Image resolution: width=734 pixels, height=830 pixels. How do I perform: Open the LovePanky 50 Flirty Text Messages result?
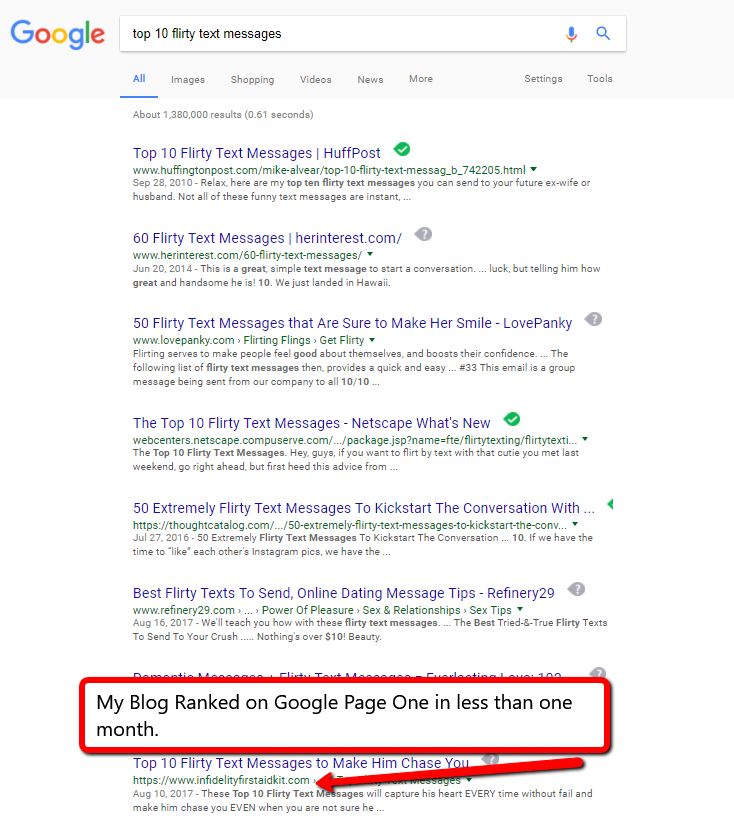pyautogui.click(x=352, y=323)
